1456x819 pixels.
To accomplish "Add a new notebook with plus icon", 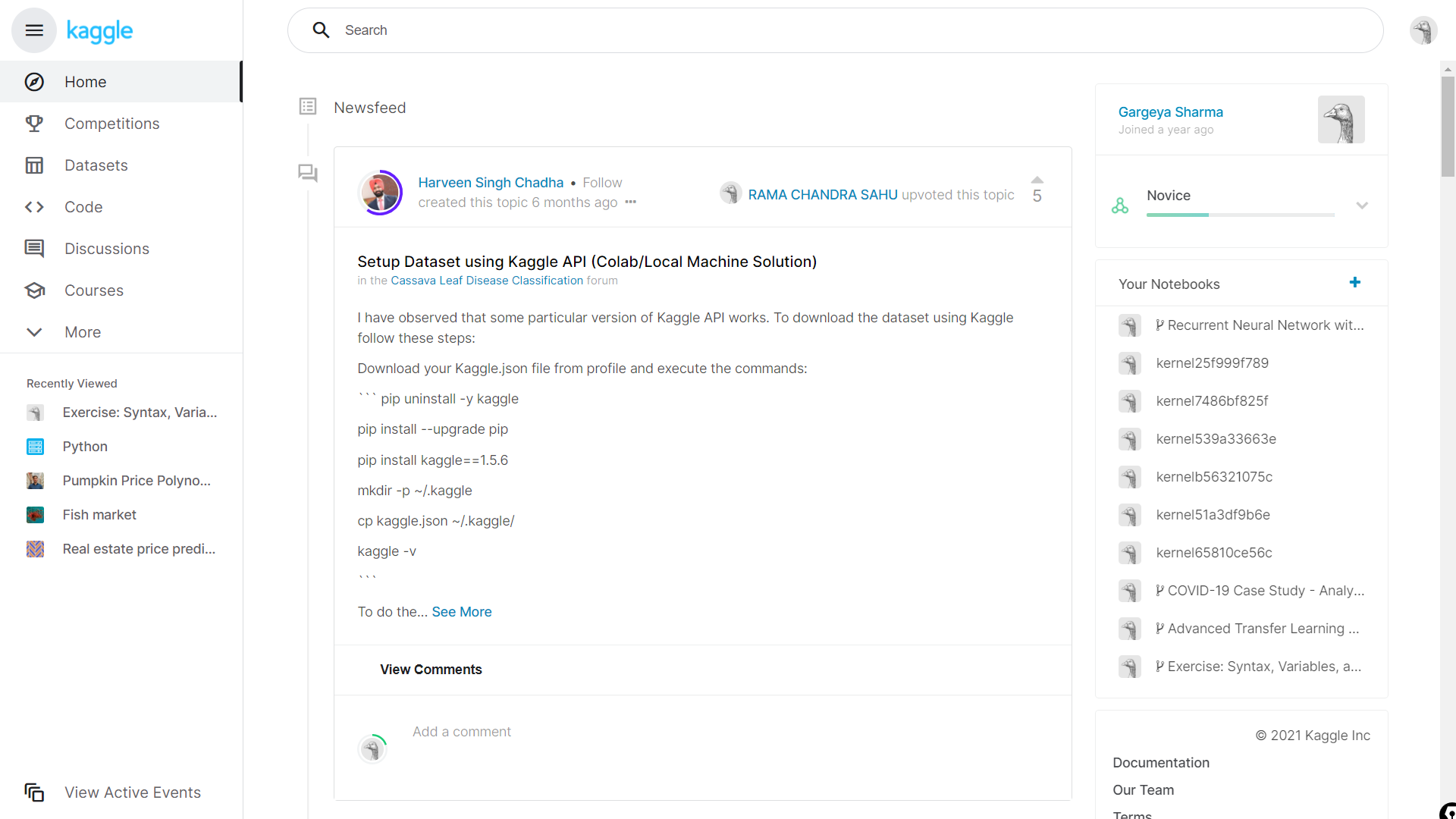I will (1355, 283).
